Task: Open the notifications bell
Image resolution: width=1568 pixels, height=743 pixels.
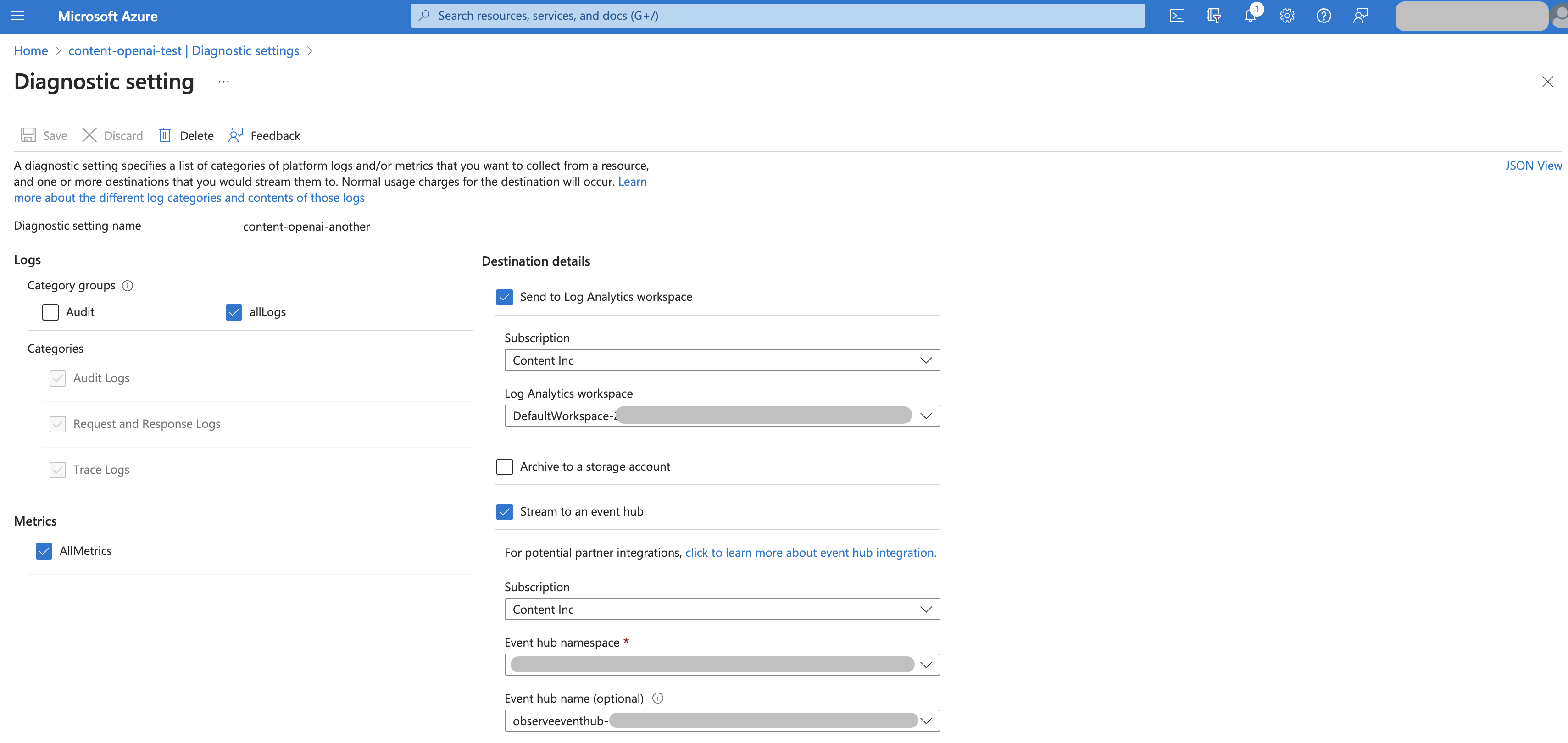Action: point(1250,16)
